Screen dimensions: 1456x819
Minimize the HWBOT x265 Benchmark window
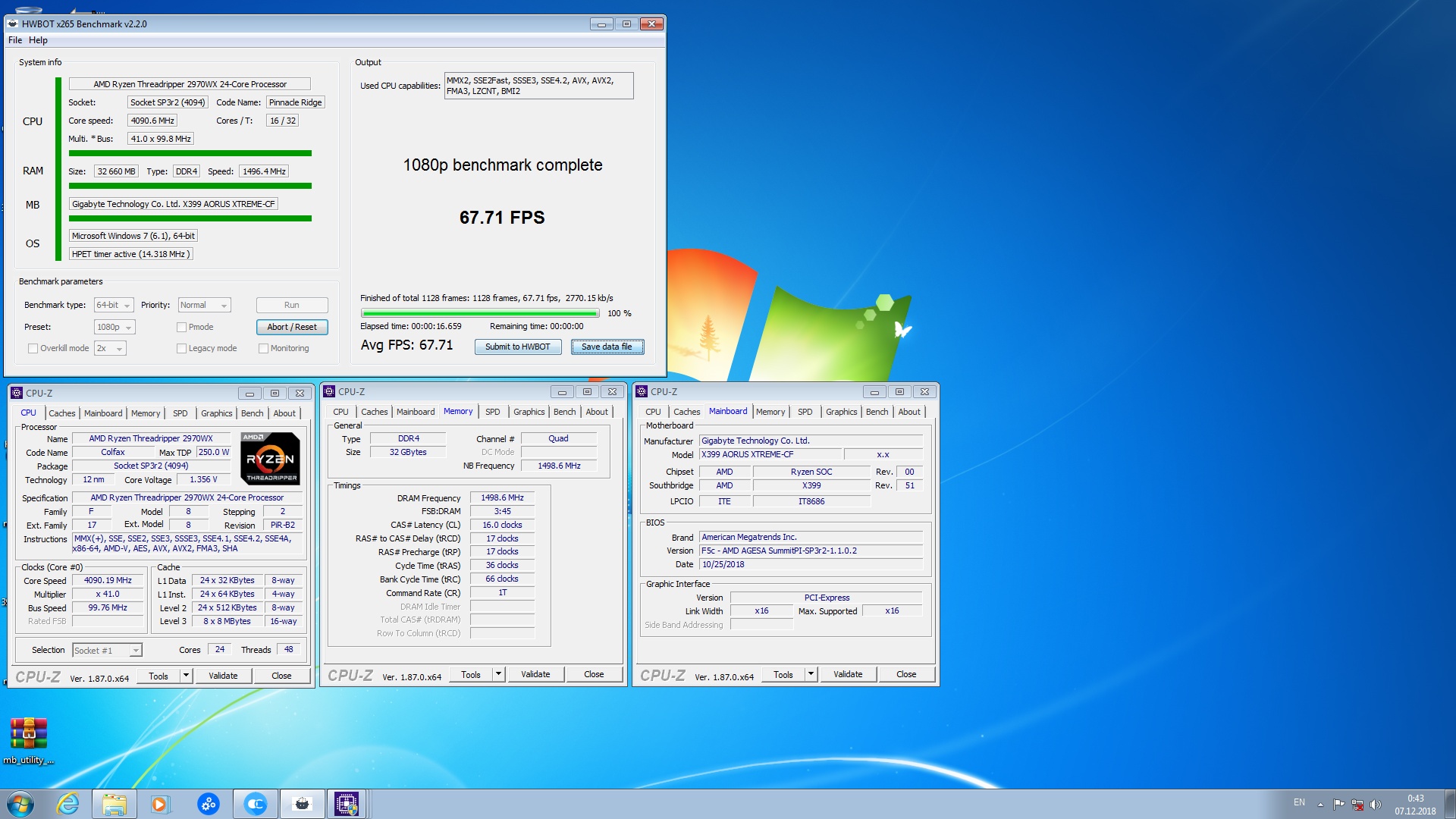(x=601, y=24)
